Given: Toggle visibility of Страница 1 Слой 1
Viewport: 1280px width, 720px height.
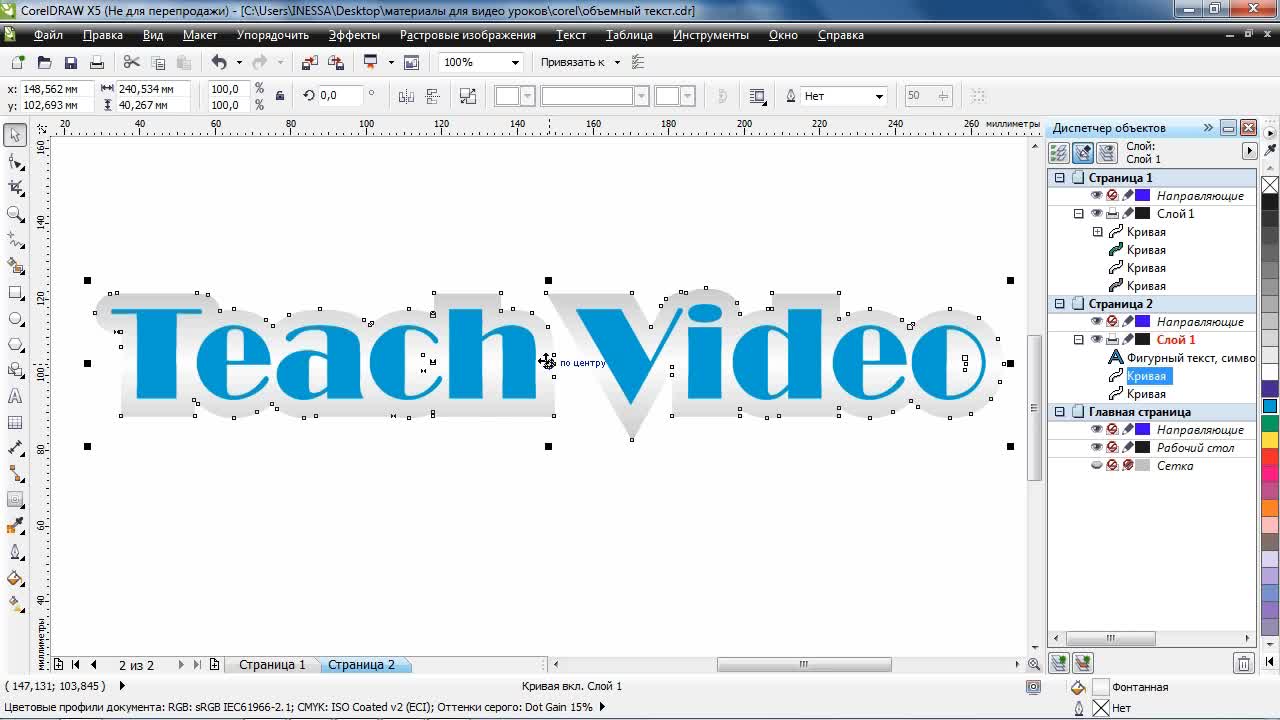Looking at the screenshot, I should (x=1096, y=214).
